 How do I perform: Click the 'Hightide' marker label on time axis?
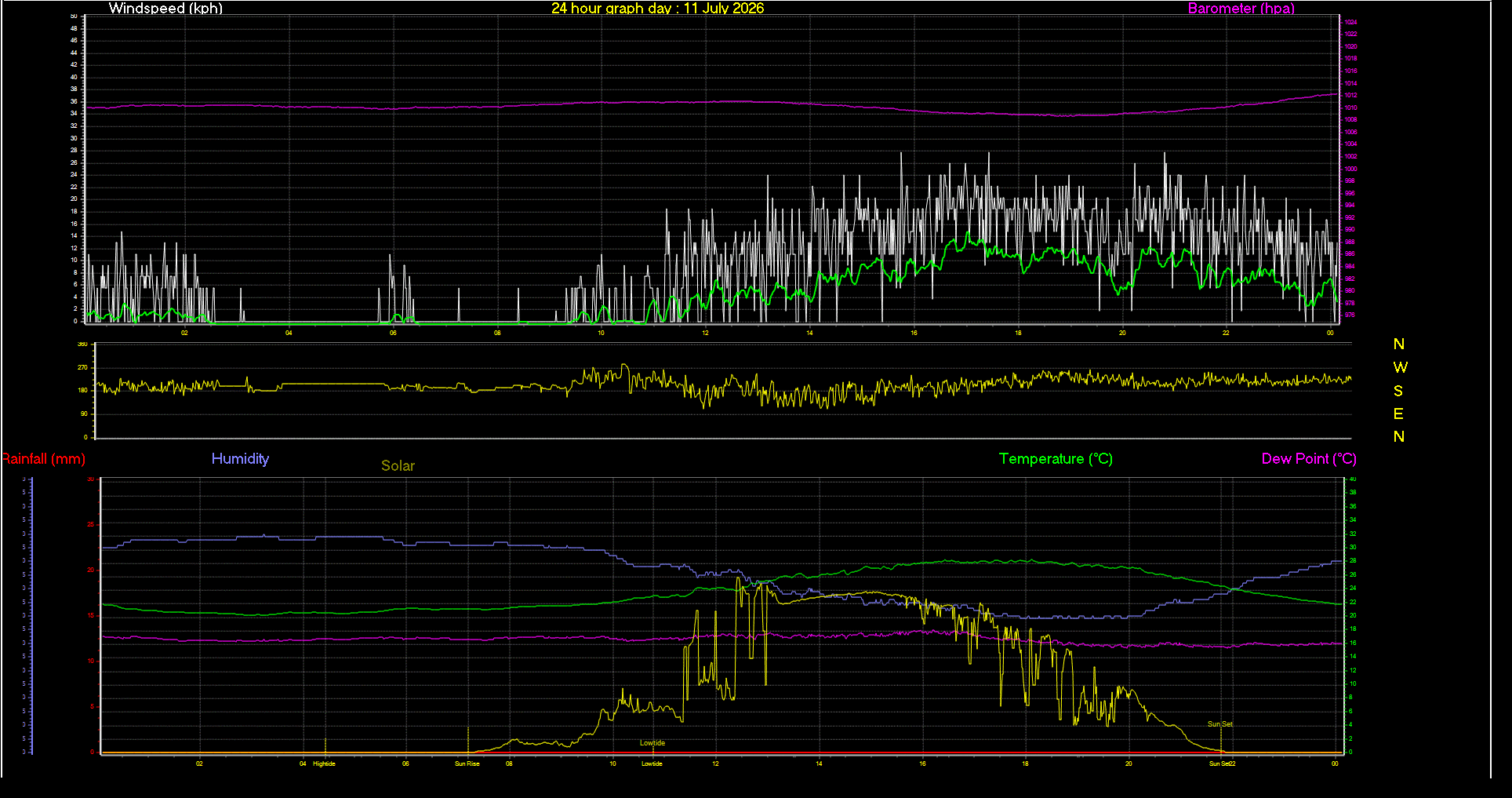coord(324,763)
